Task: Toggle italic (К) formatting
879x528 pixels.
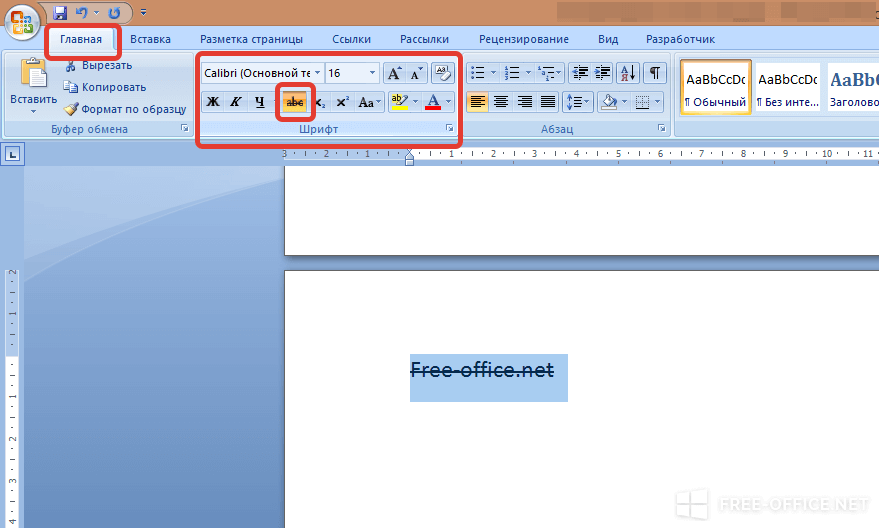Action: (236, 102)
